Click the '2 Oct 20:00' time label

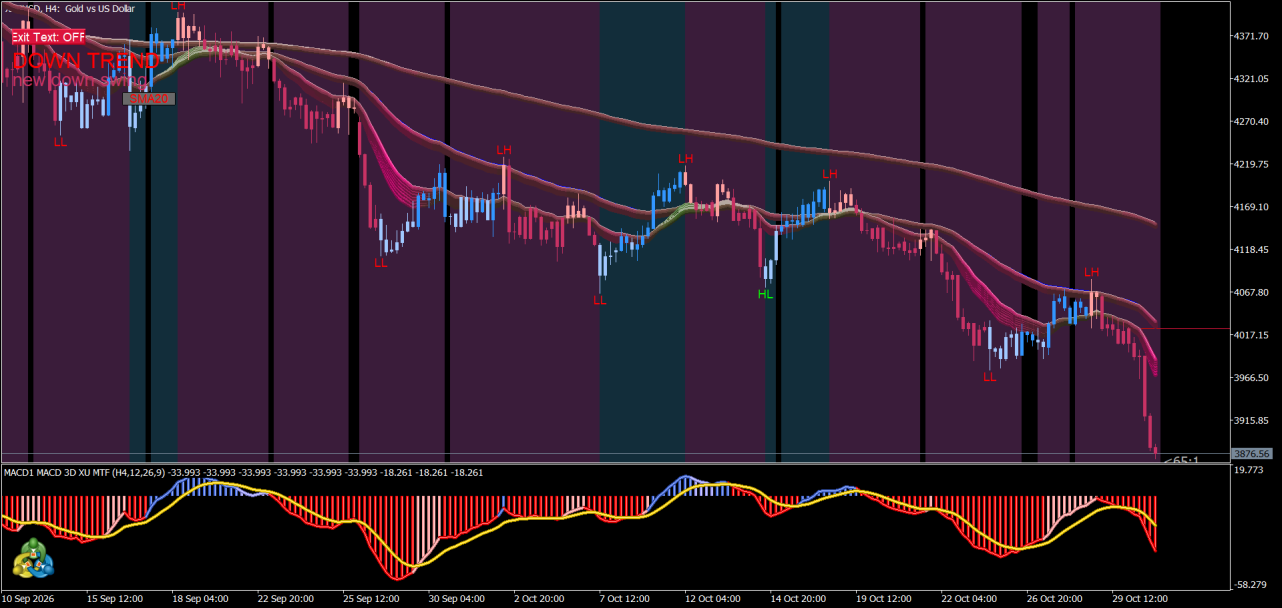click(x=541, y=599)
